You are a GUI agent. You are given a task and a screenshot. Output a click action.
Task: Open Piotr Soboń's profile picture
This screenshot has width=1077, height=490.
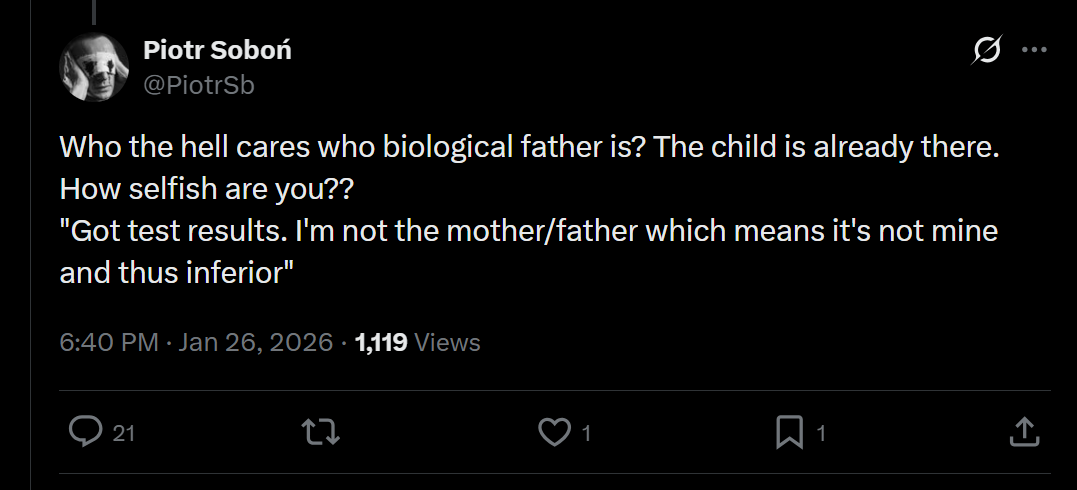(x=94, y=67)
